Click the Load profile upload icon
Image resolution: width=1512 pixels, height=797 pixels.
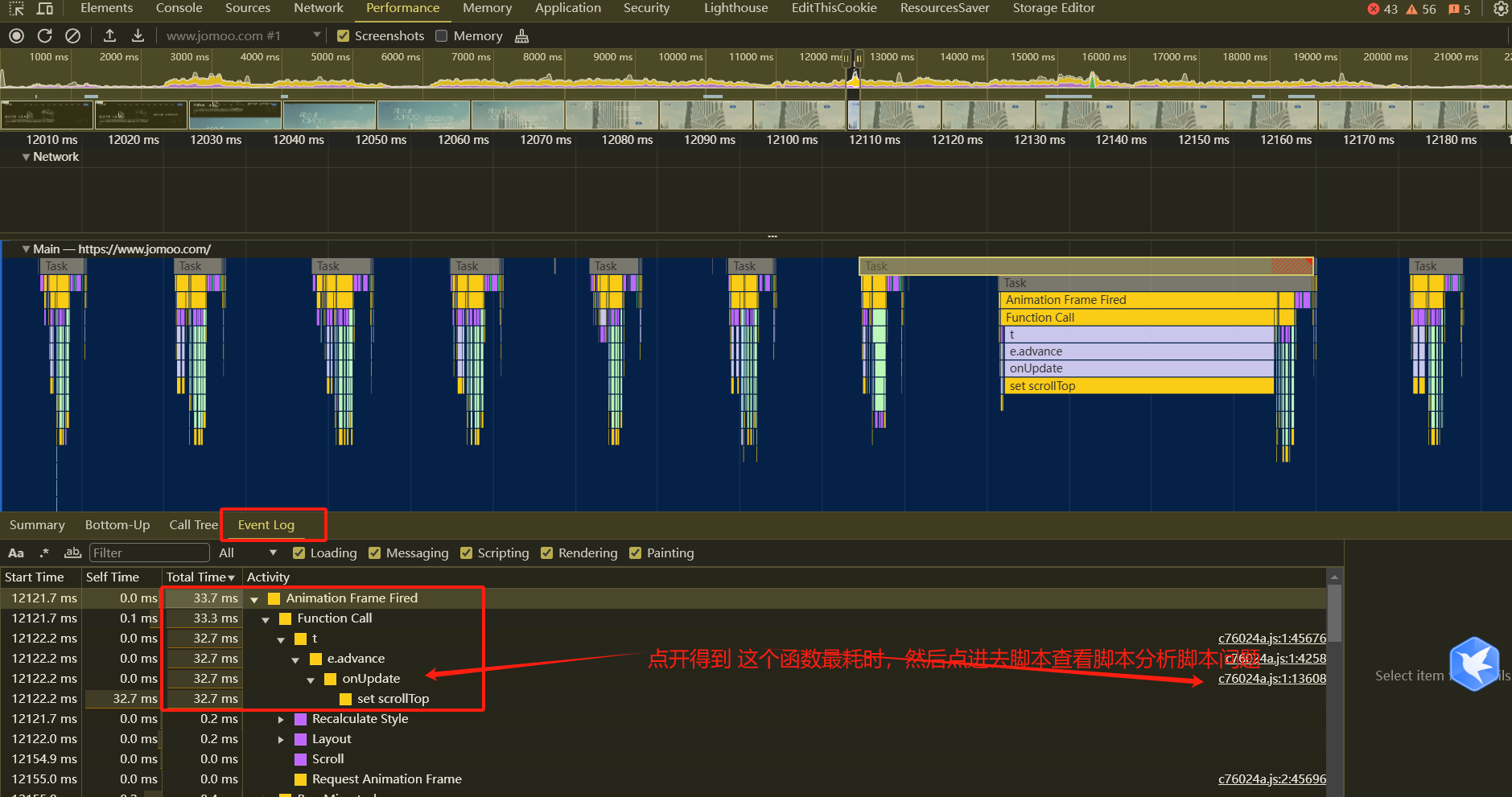[x=110, y=35]
